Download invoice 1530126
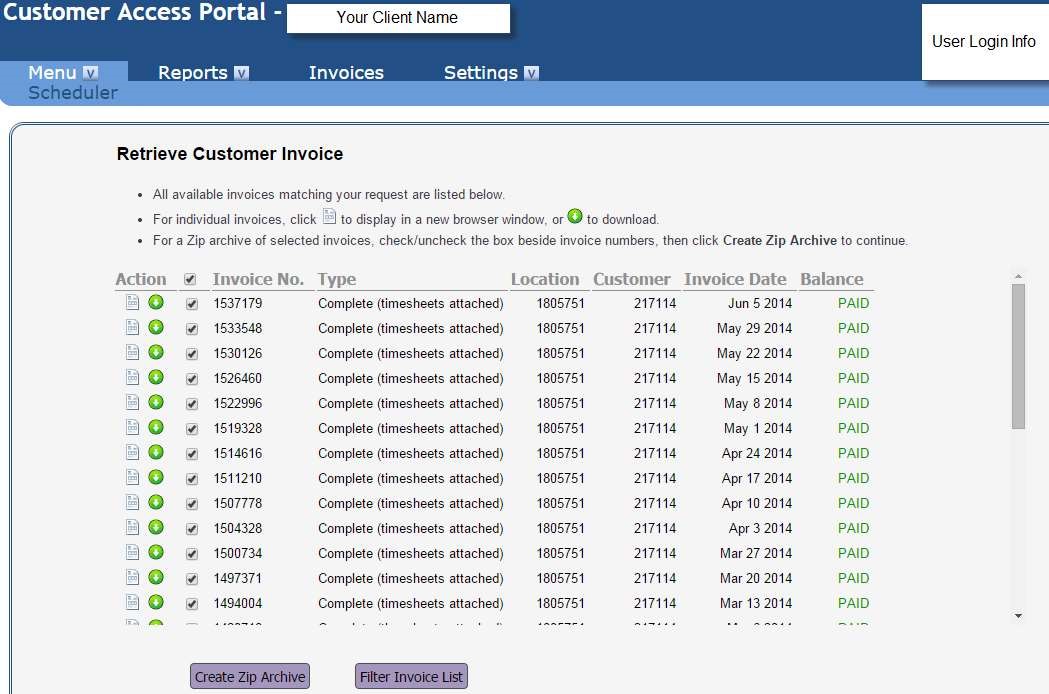Image resolution: width=1049 pixels, height=694 pixels. [x=156, y=352]
